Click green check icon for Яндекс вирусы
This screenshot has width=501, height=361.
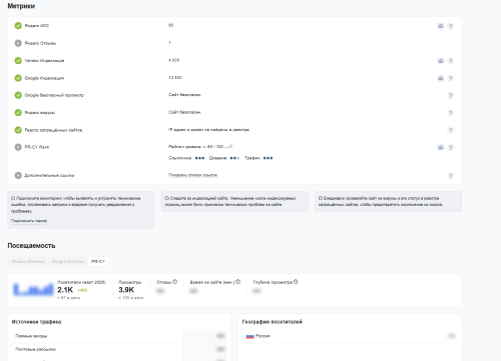[18, 113]
